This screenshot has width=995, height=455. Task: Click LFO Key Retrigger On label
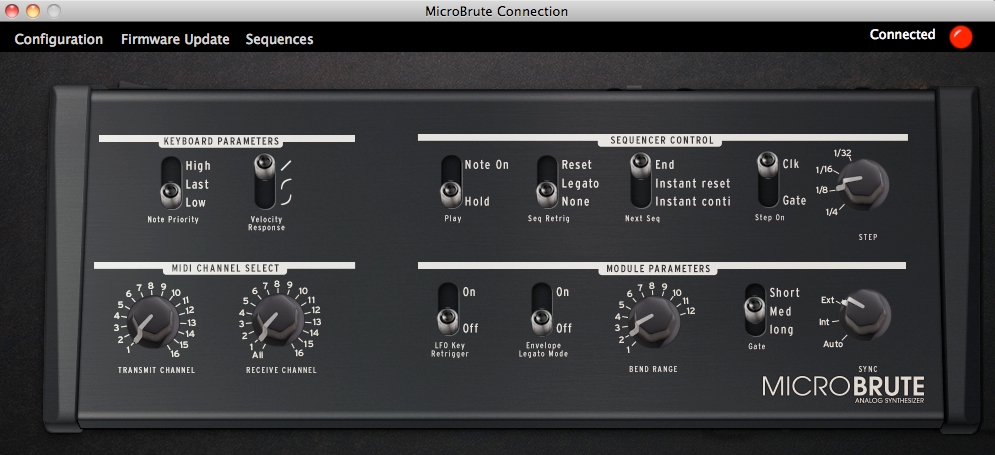469,292
